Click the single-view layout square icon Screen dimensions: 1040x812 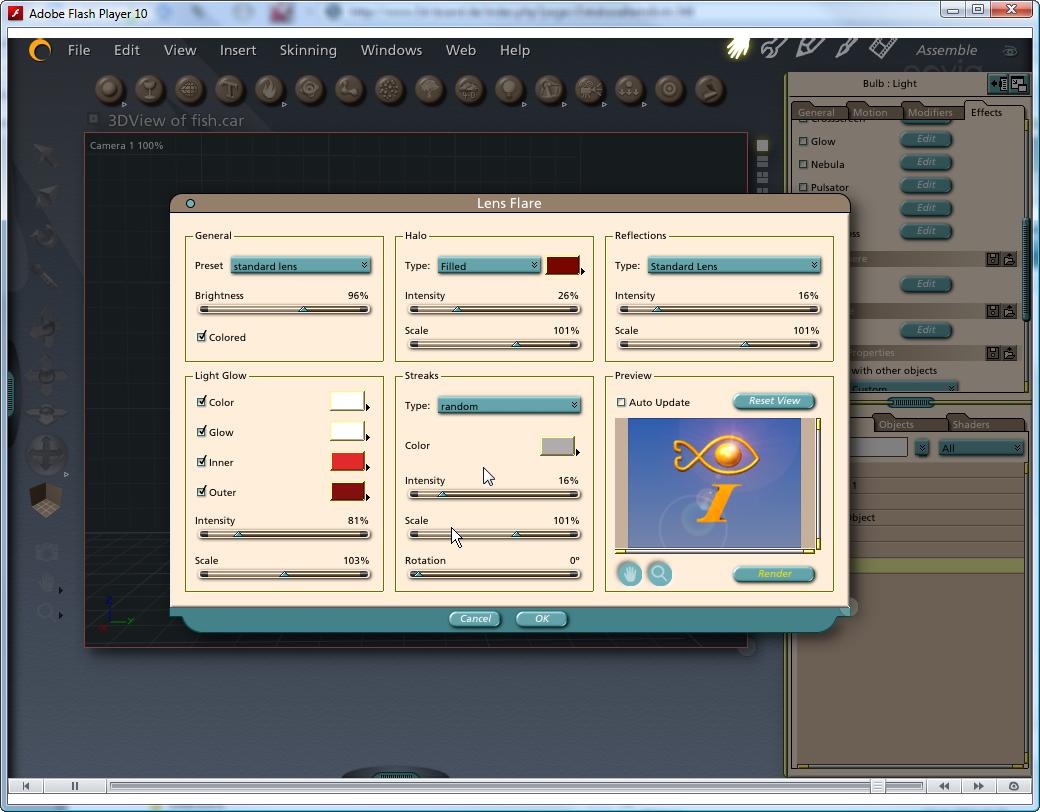click(763, 145)
